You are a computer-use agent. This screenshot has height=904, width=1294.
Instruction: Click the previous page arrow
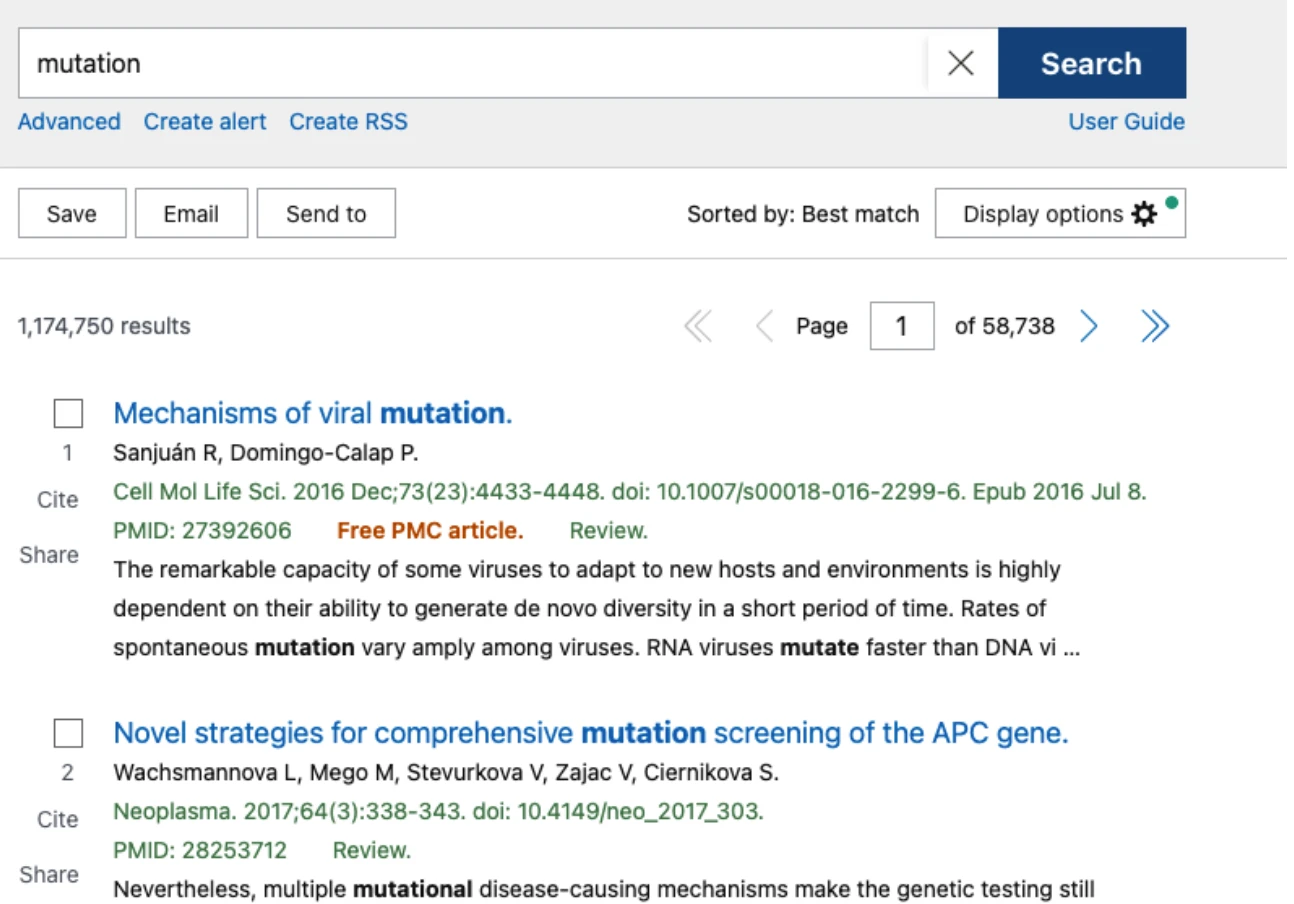coord(764,326)
